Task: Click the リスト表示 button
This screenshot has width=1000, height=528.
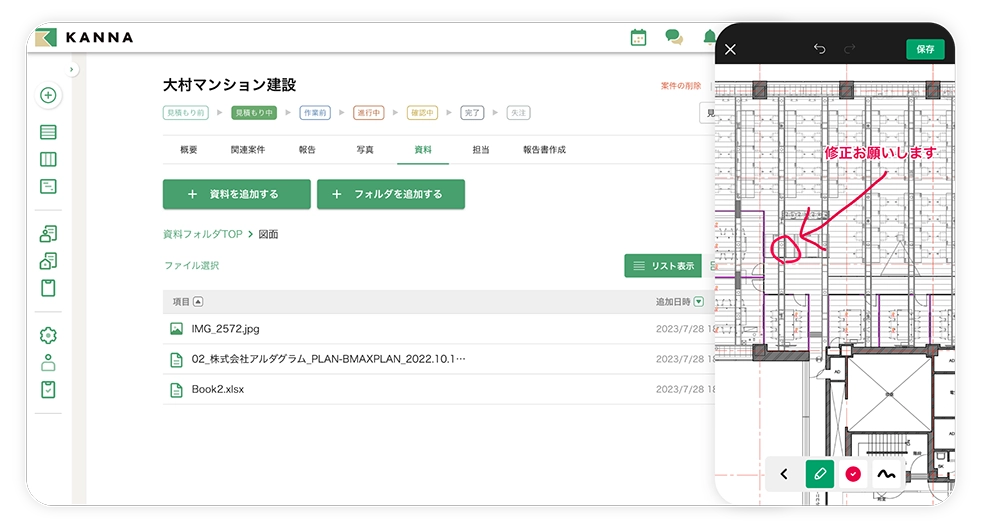Action: pyautogui.click(x=663, y=266)
